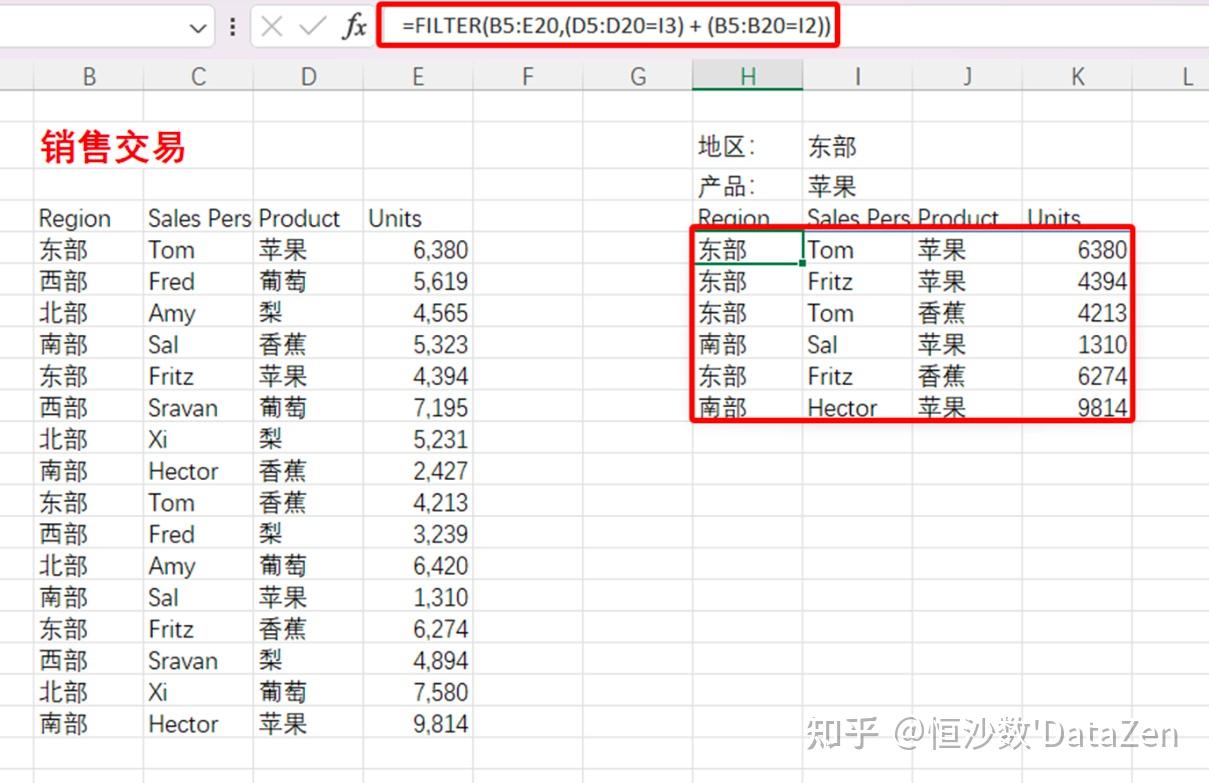This screenshot has height=783, width=1209.
Task: Click inside the FILTER formula text
Action: [x=615, y=27]
